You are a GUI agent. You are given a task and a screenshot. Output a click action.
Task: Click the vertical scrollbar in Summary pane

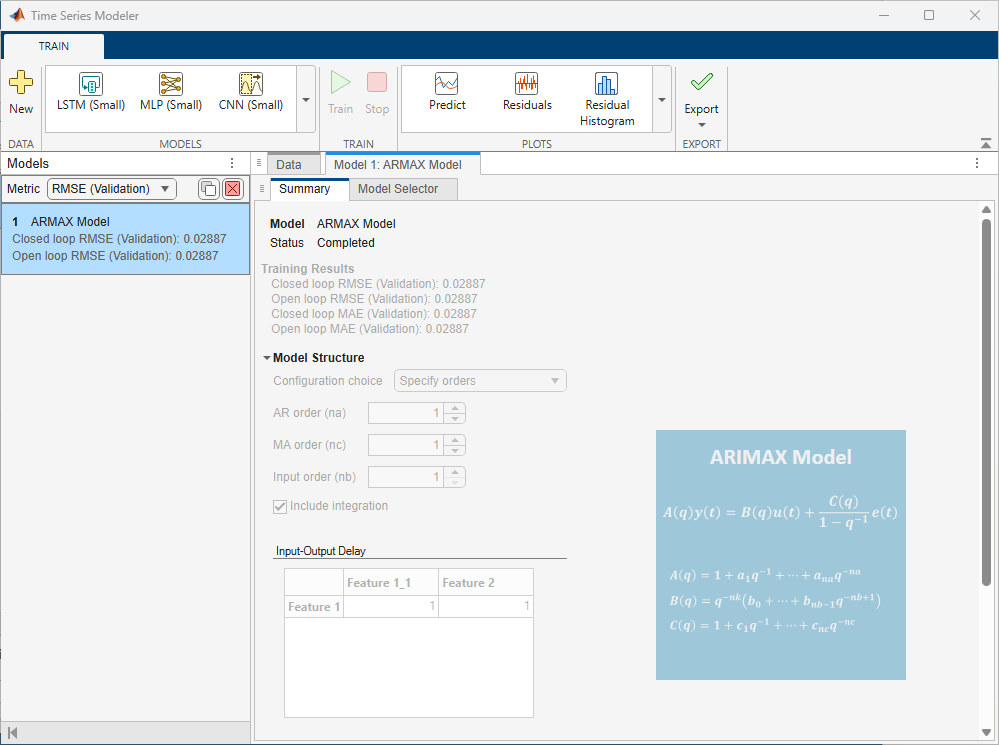click(x=986, y=403)
